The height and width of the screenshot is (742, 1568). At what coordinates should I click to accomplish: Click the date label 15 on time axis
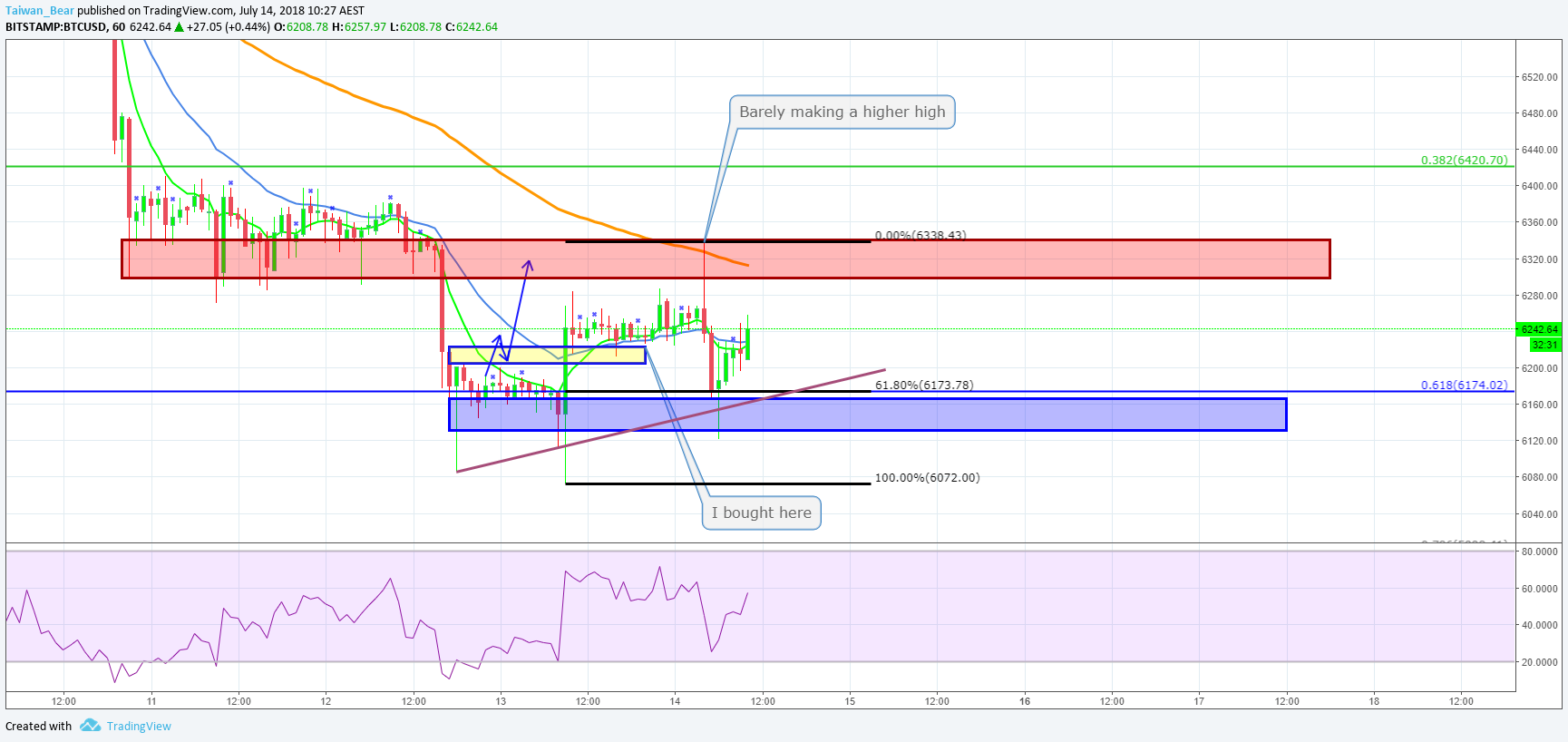[850, 701]
